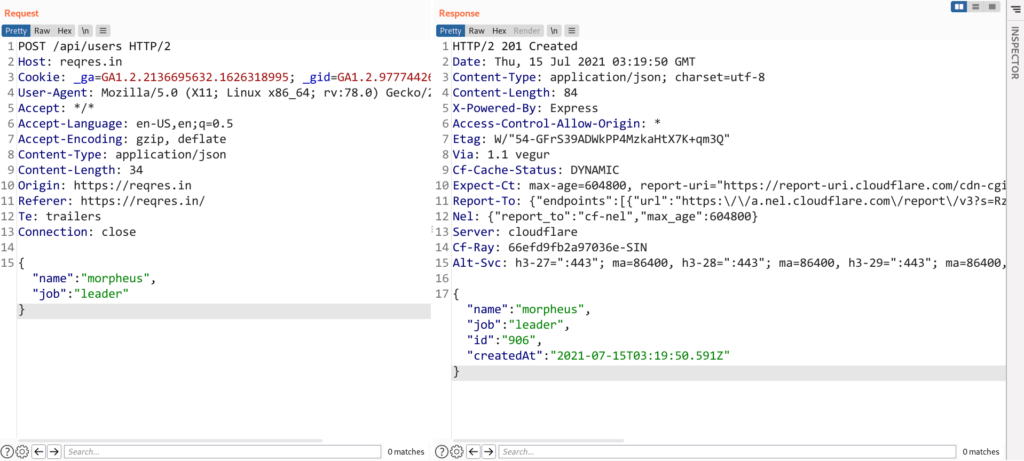The width and height of the screenshot is (1024, 461).
Task: Open help icon in Request search bar
Action: click(x=7, y=451)
